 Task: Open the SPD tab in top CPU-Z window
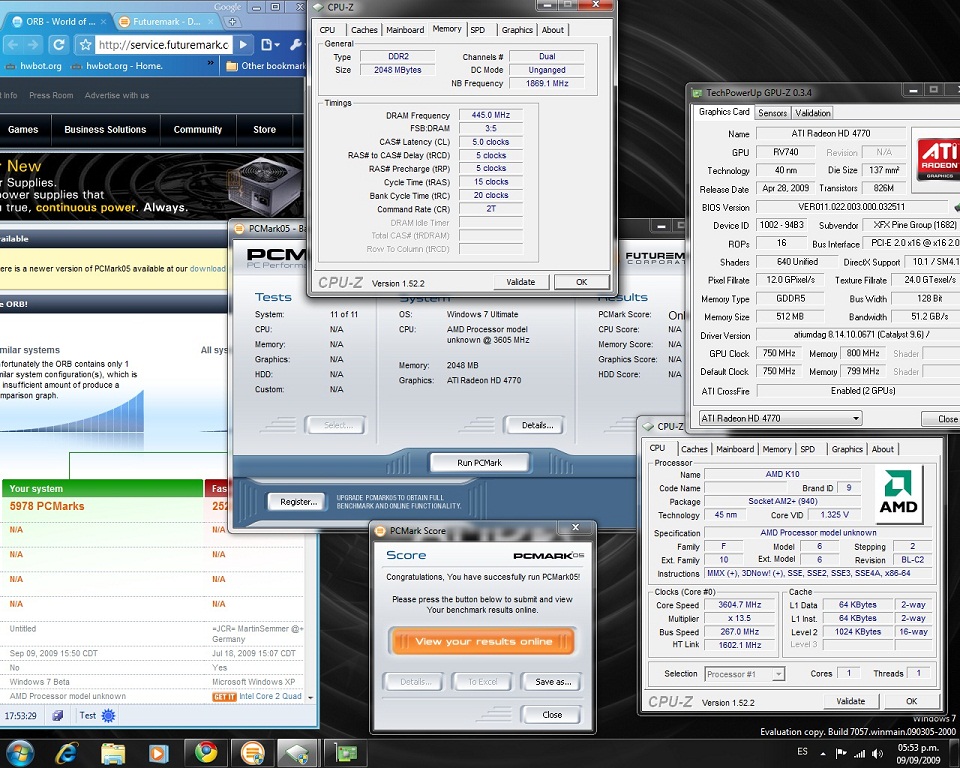click(x=478, y=29)
